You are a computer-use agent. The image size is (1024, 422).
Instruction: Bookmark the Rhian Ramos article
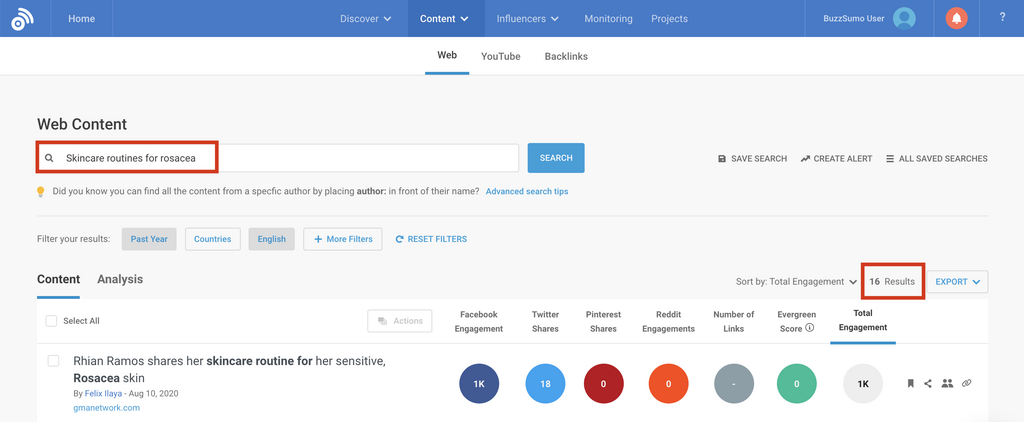[x=911, y=383]
